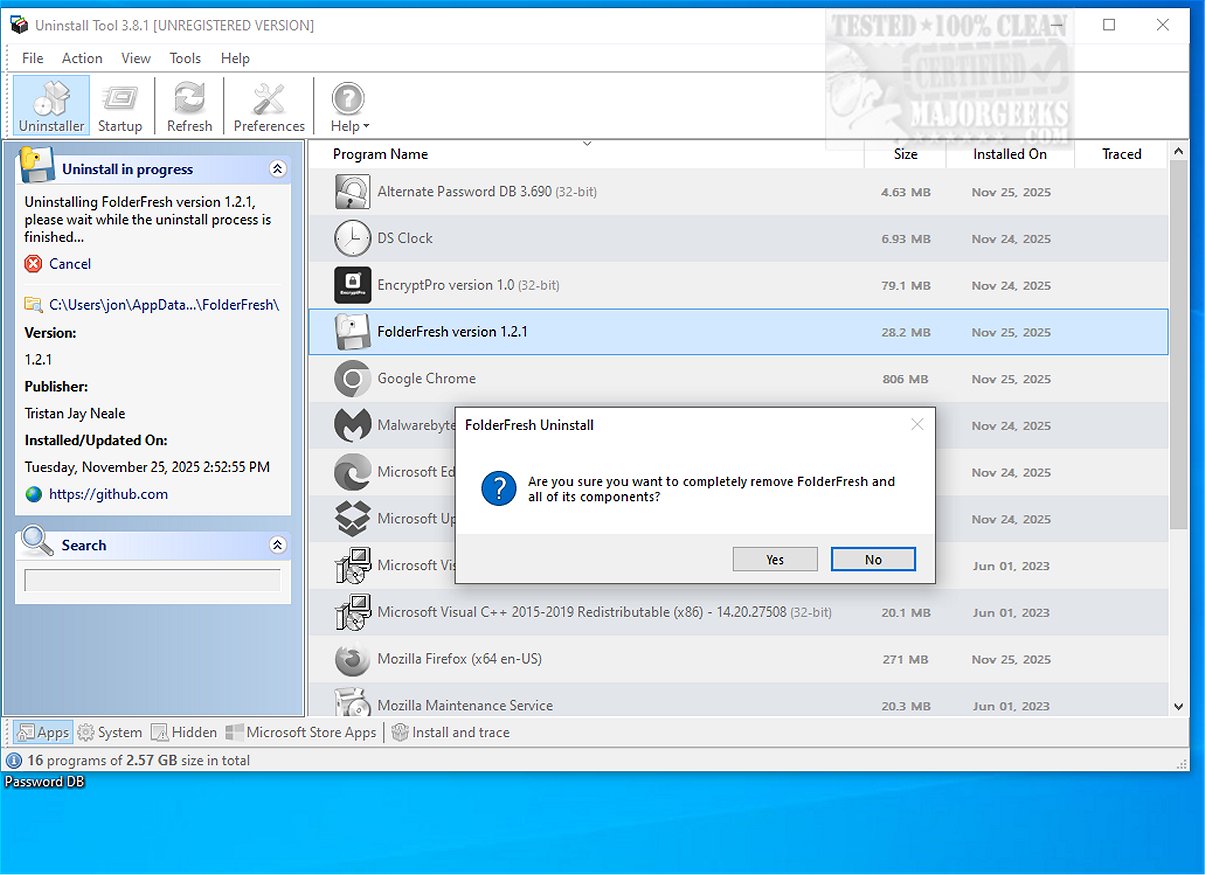The width and height of the screenshot is (1205, 875).
Task: Switch to the System tab
Action: (110, 732)
